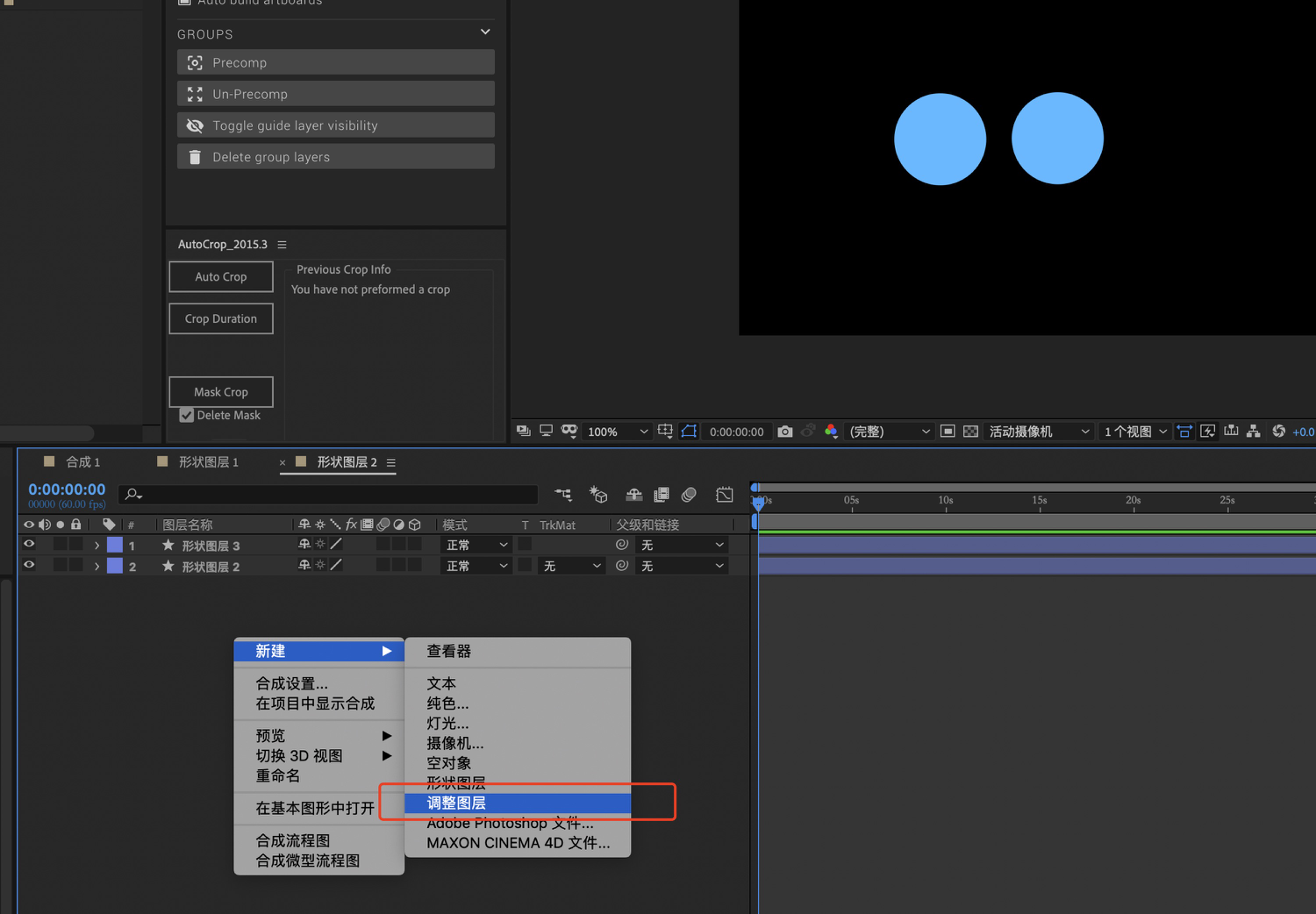Click the primary viewer monitor icon
Screen dimensions: 1316x914
point(546,431)
